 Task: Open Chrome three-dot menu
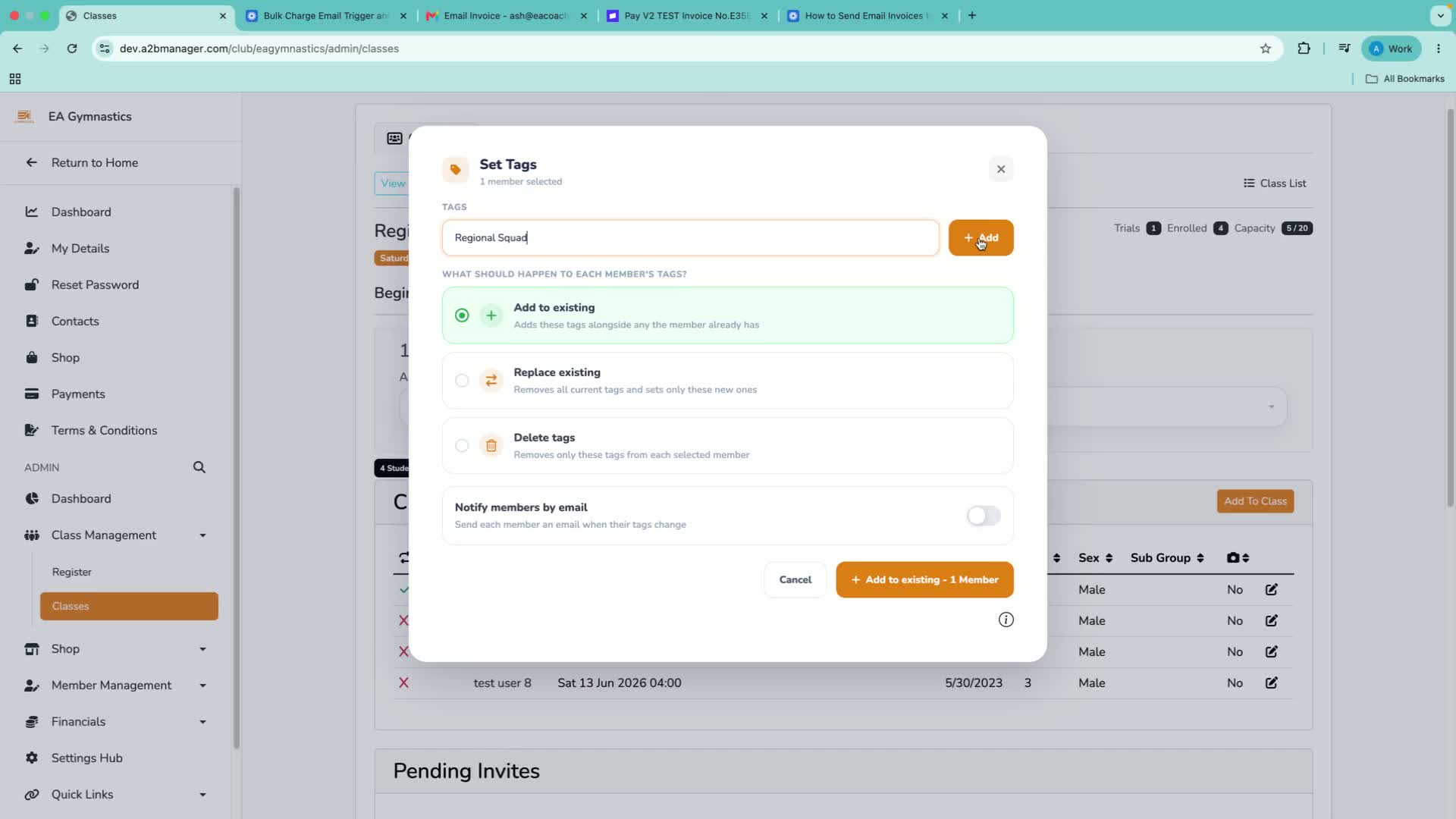[1439, 49]
